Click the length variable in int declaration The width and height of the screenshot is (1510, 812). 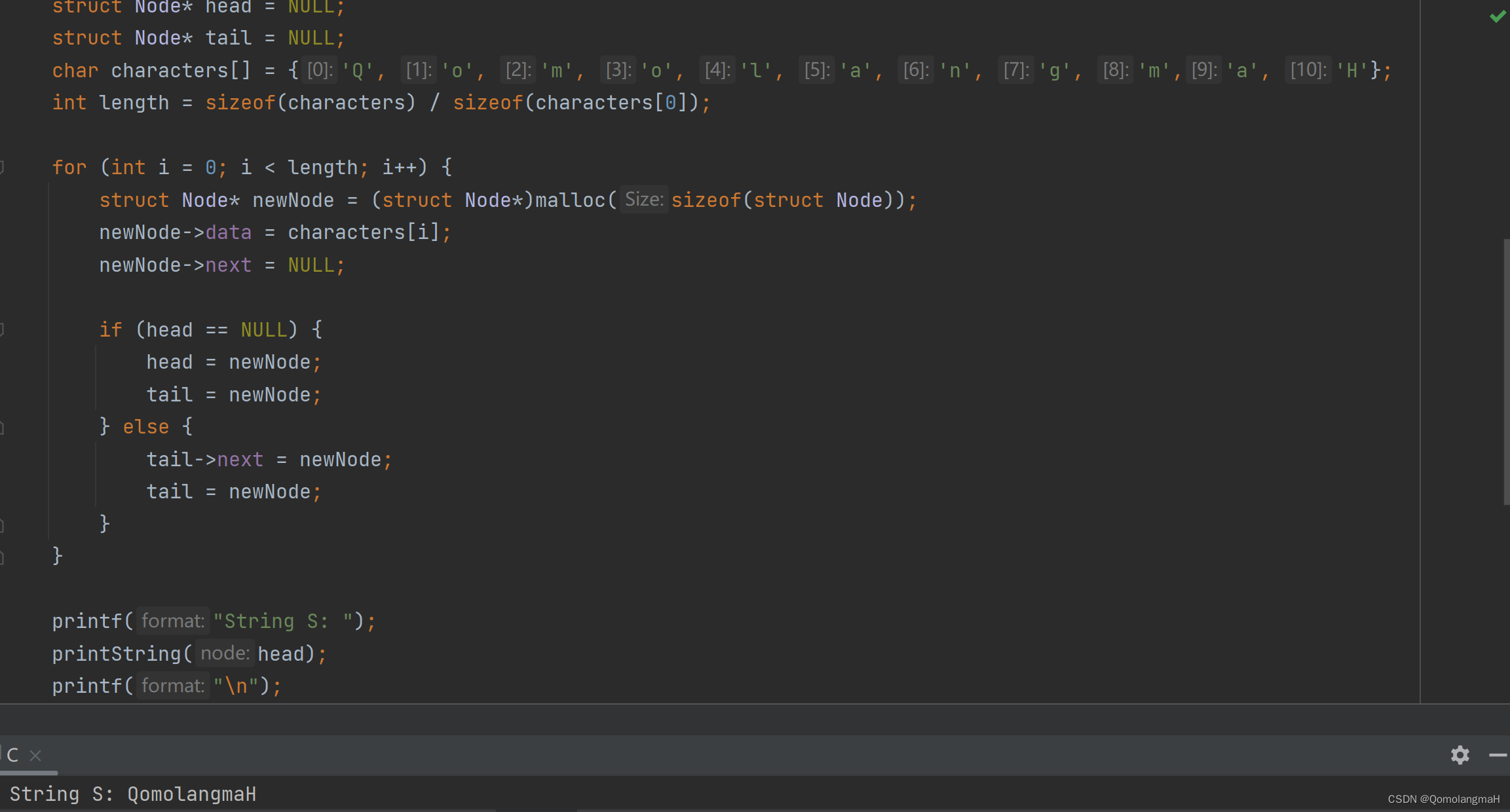click(x=134, y=103)
